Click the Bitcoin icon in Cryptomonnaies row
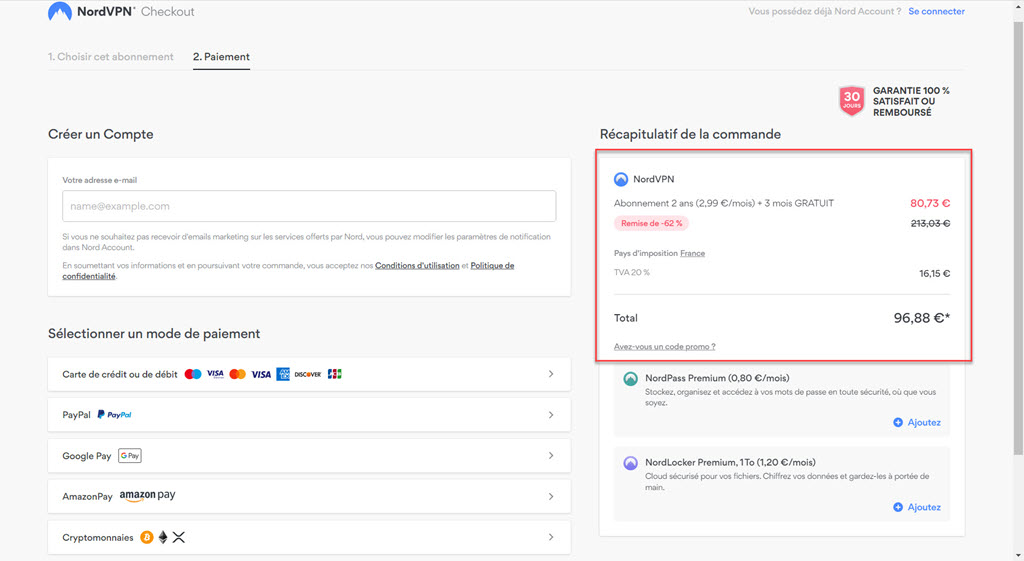 [x=147, y=537]
